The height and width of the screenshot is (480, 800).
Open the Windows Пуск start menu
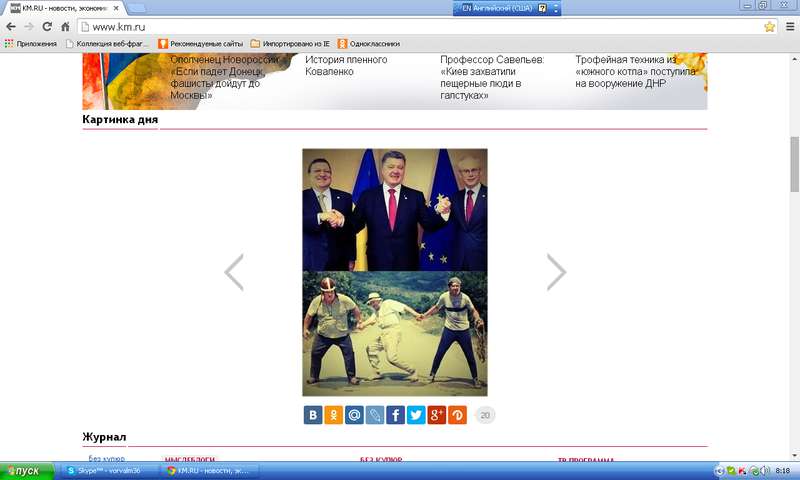[x=27, y=471]
